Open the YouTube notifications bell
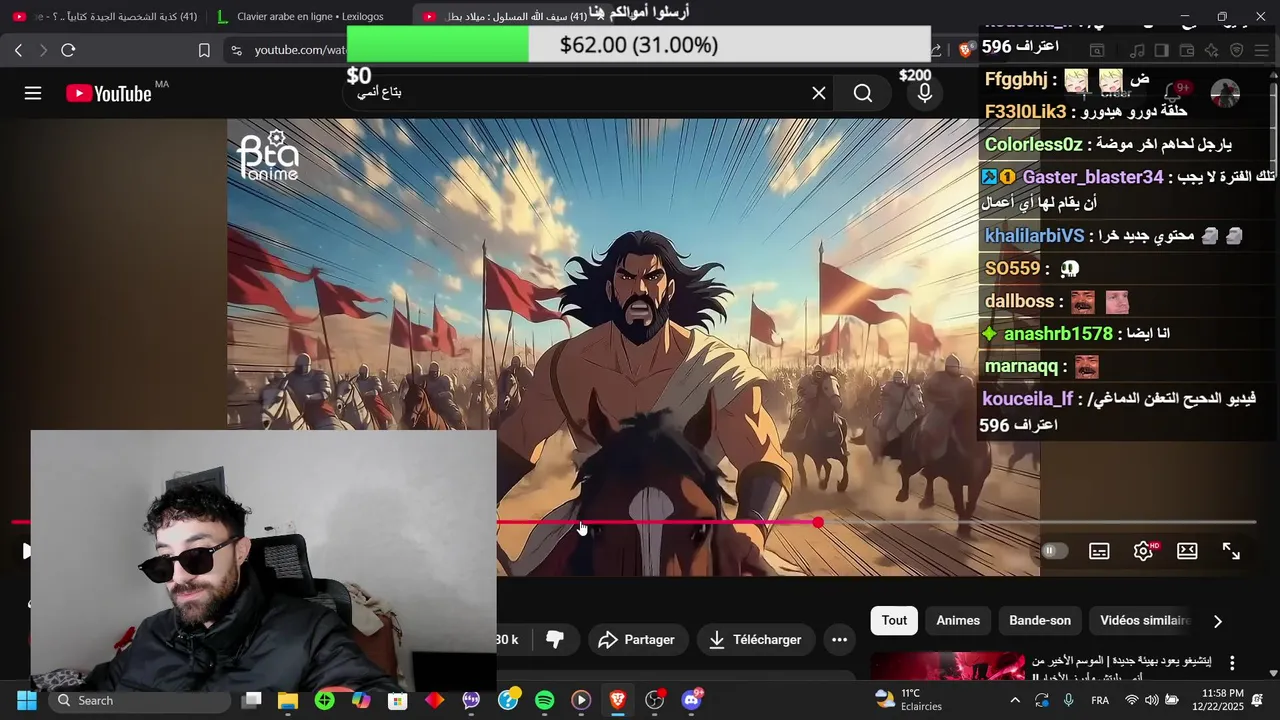The height and width of the screenshot is (720, 1280). (1174, 93)
